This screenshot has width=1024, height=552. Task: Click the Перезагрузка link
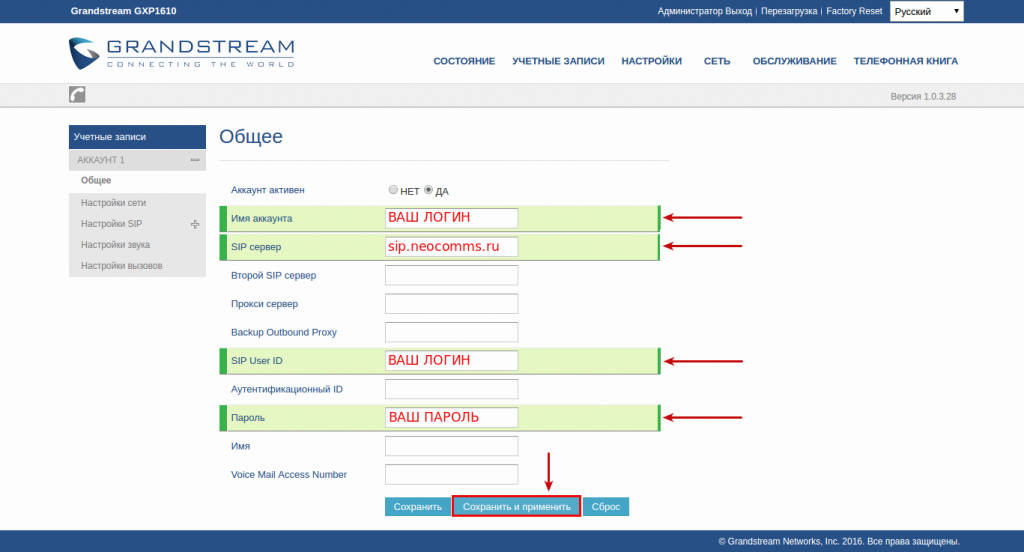pos(788,12)
